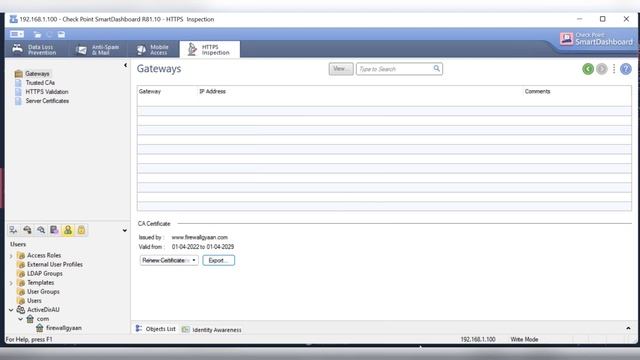Collapse the ActiveDirAU tree node

(x=11, y=310)
